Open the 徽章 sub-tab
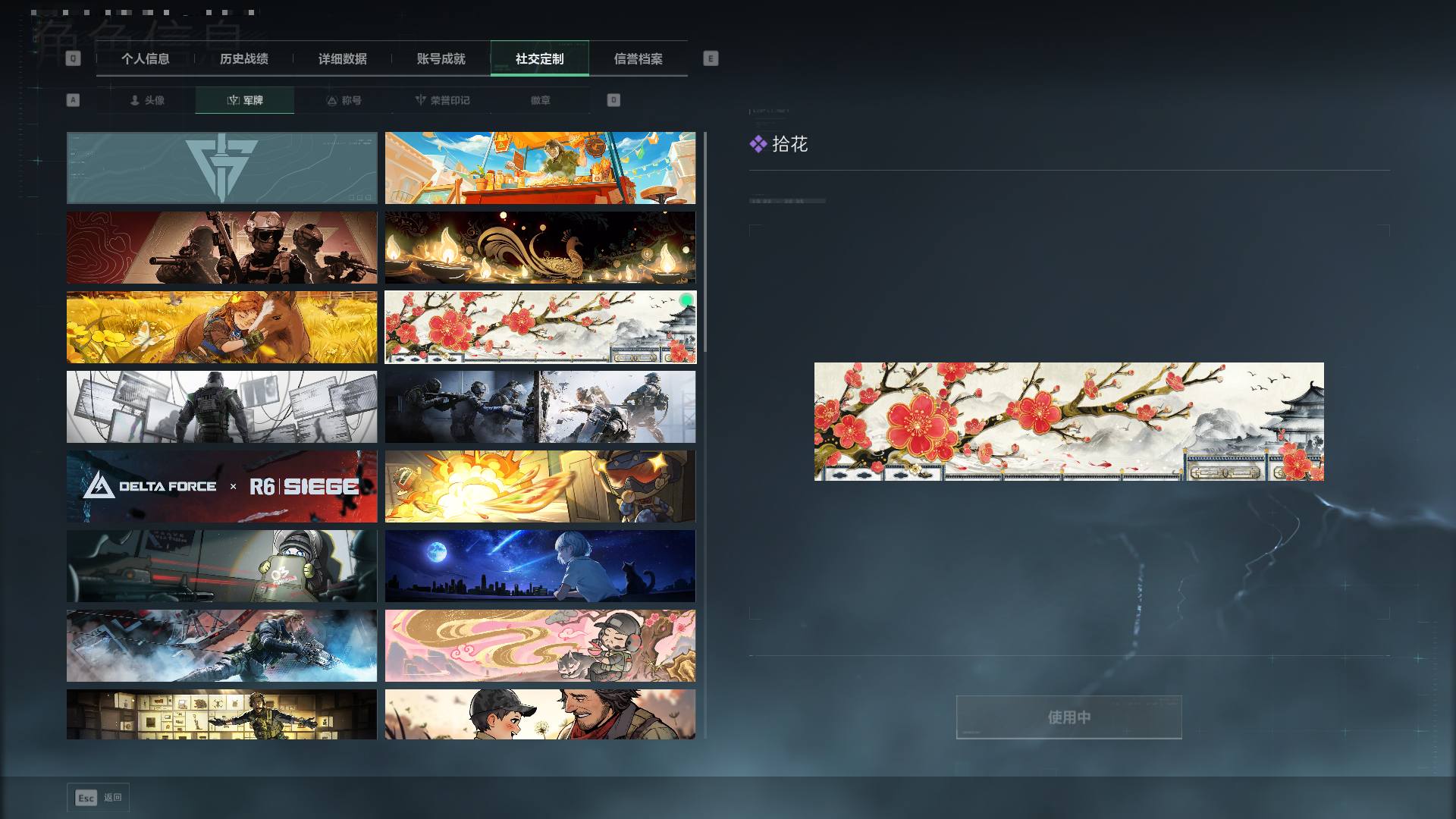The width and height of the screenshot is (1456, 819). coord(541,100)
